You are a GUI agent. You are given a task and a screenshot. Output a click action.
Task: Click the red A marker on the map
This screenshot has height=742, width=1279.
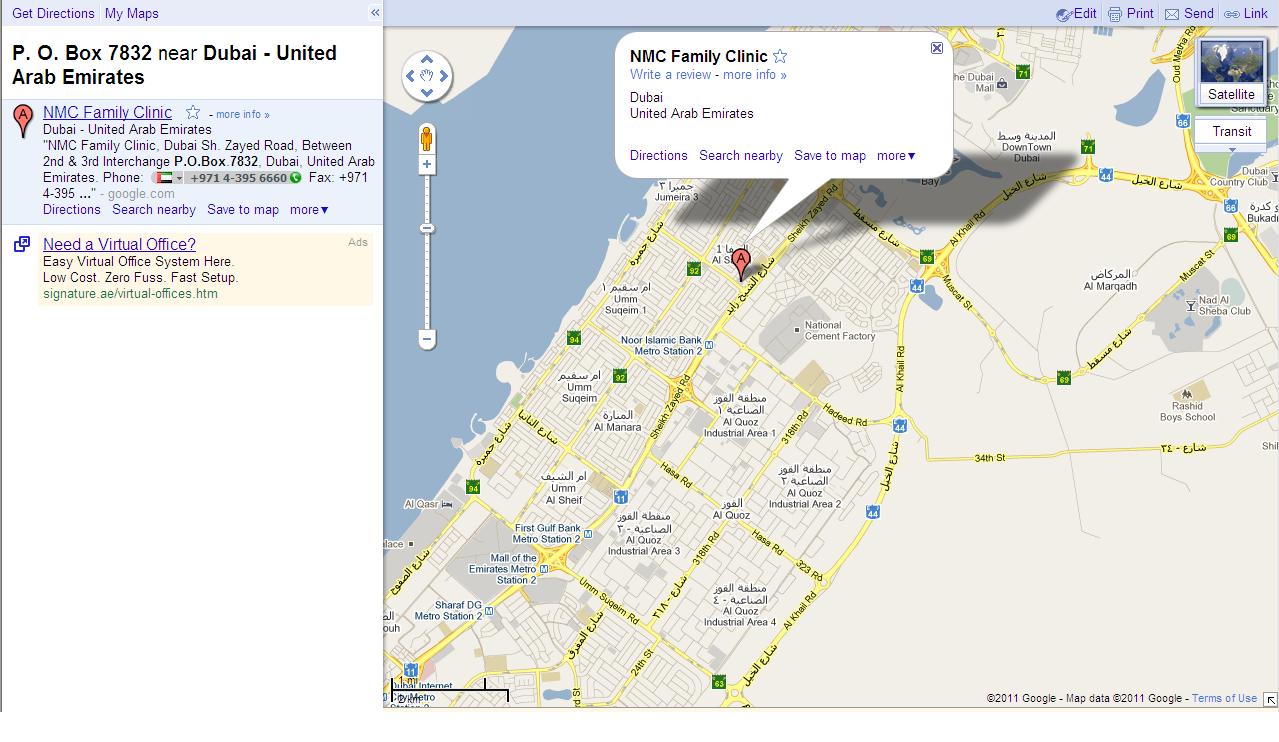(x=741, y=263)
